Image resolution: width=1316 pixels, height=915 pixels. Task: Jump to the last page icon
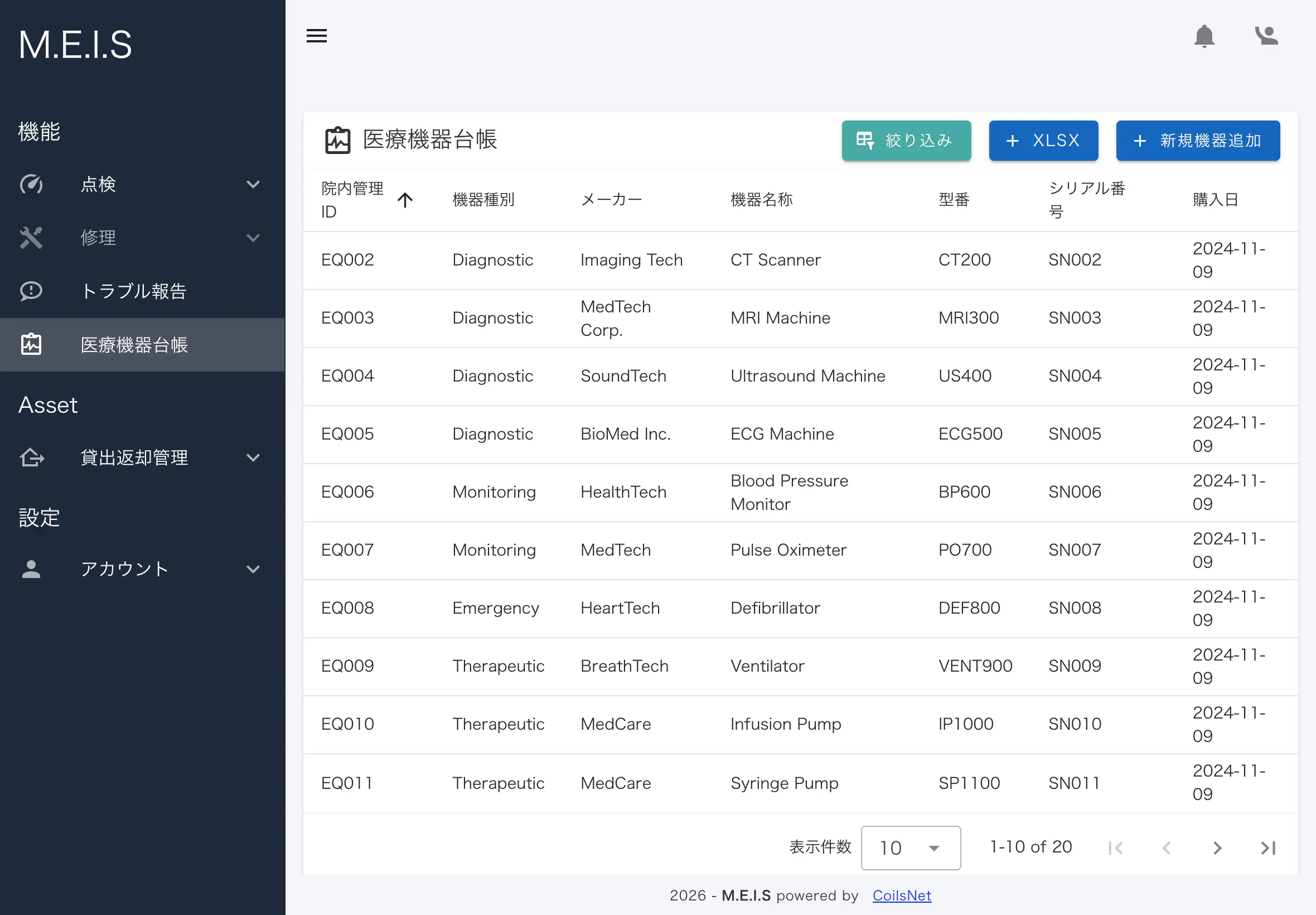pos(1268,847)
